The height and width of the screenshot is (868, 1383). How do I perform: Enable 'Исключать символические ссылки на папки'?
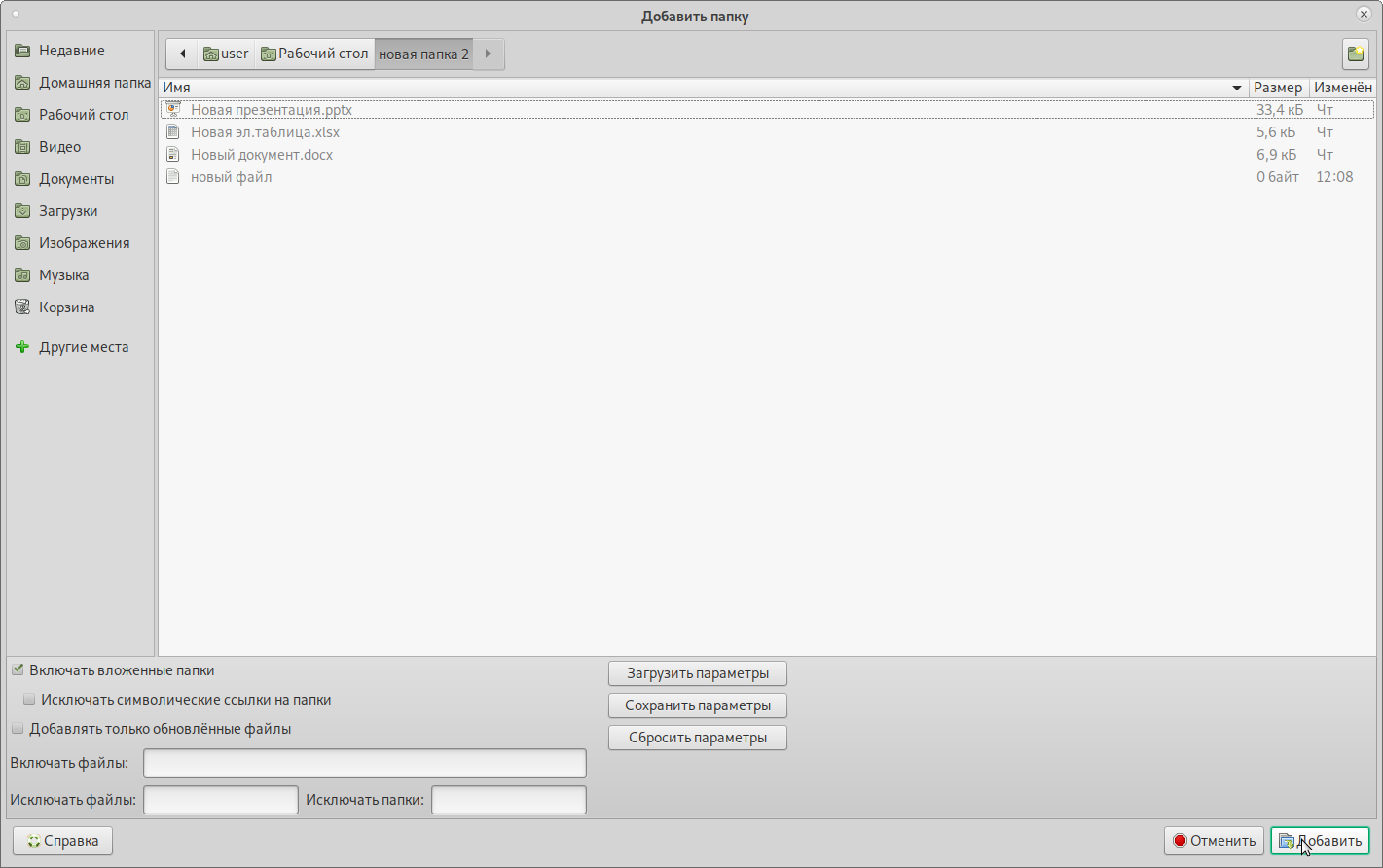(29, 700)
